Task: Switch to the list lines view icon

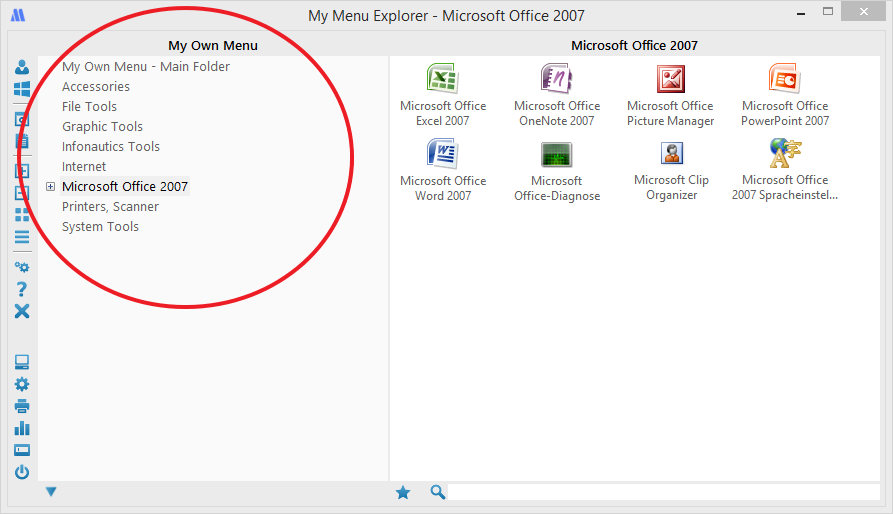Action: tap(22, 237)
